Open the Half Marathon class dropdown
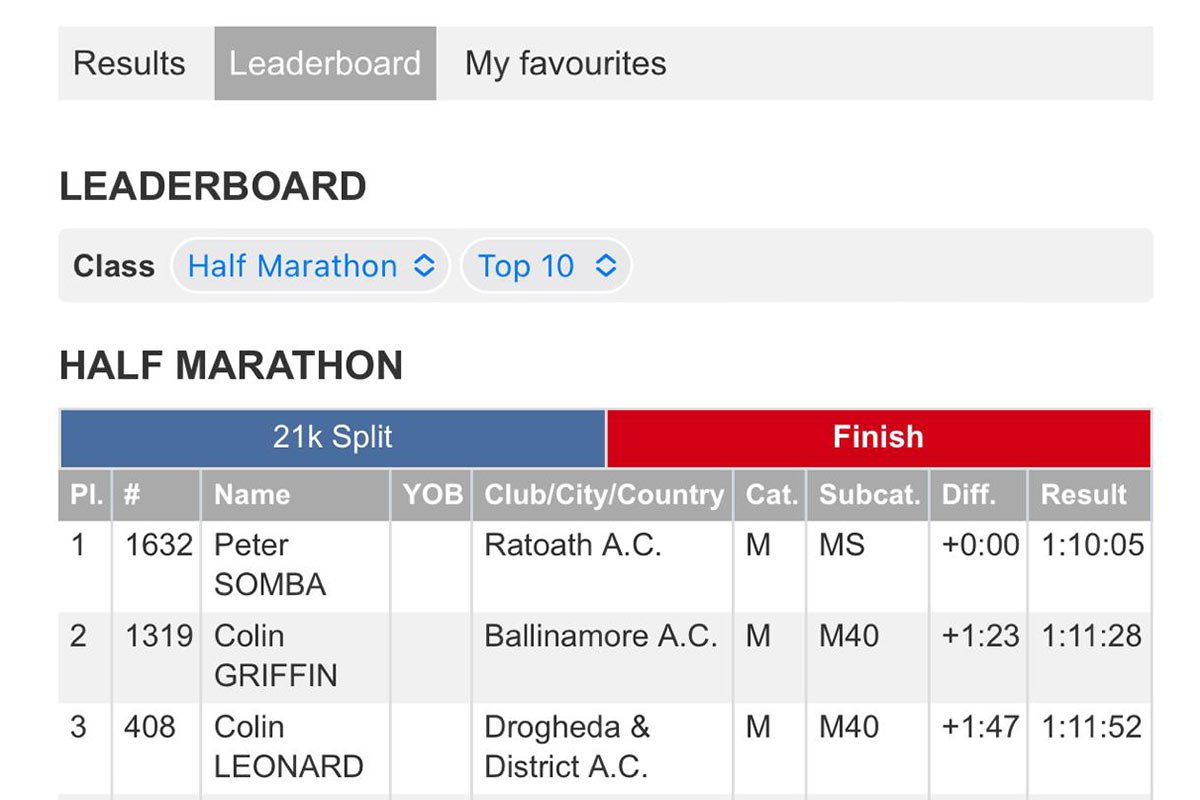Image resolution: width=1200 pixels, height=800 pixels. click(311, 266)
